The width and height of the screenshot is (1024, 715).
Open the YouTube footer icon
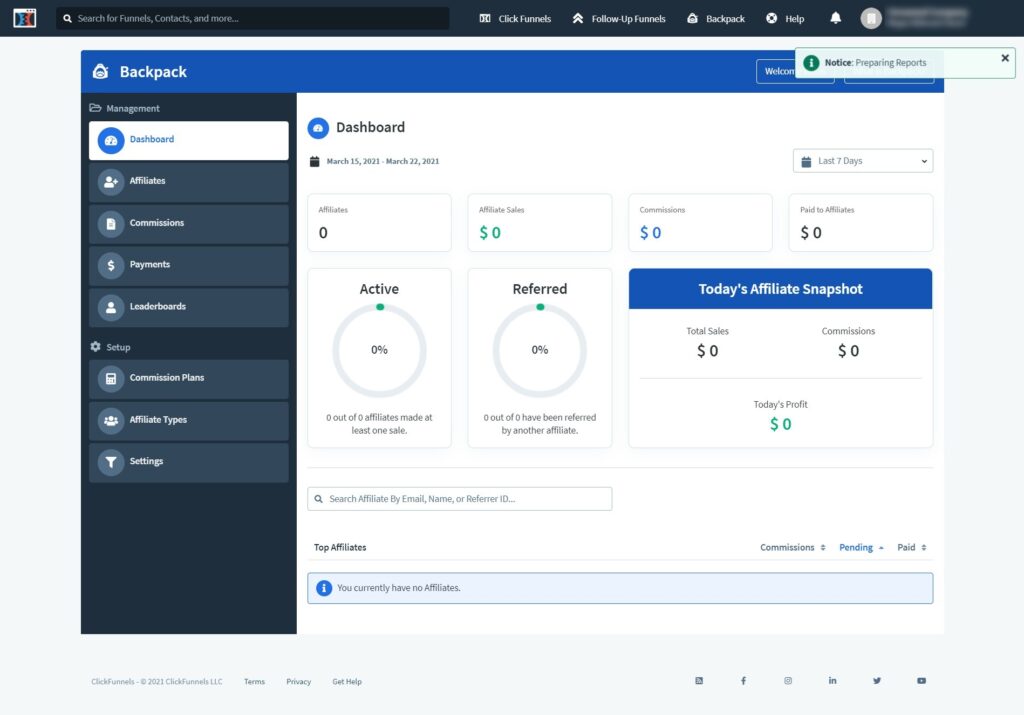pos(921,680)
